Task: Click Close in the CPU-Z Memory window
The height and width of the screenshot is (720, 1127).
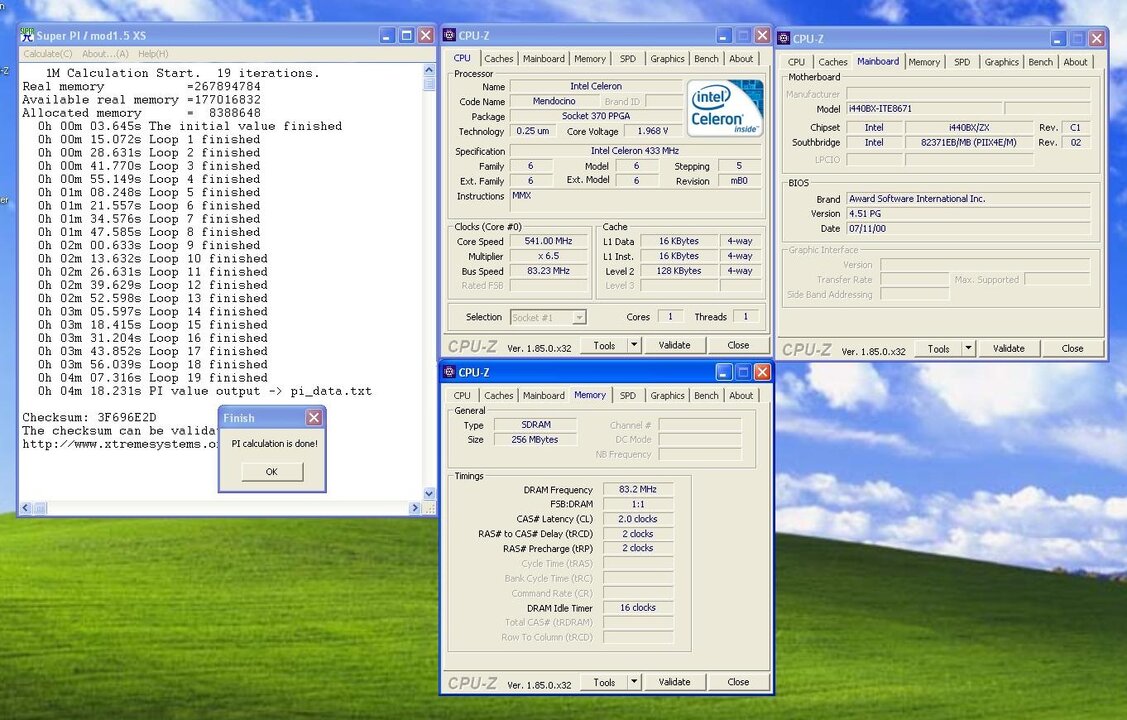Action: click(738, 682)
